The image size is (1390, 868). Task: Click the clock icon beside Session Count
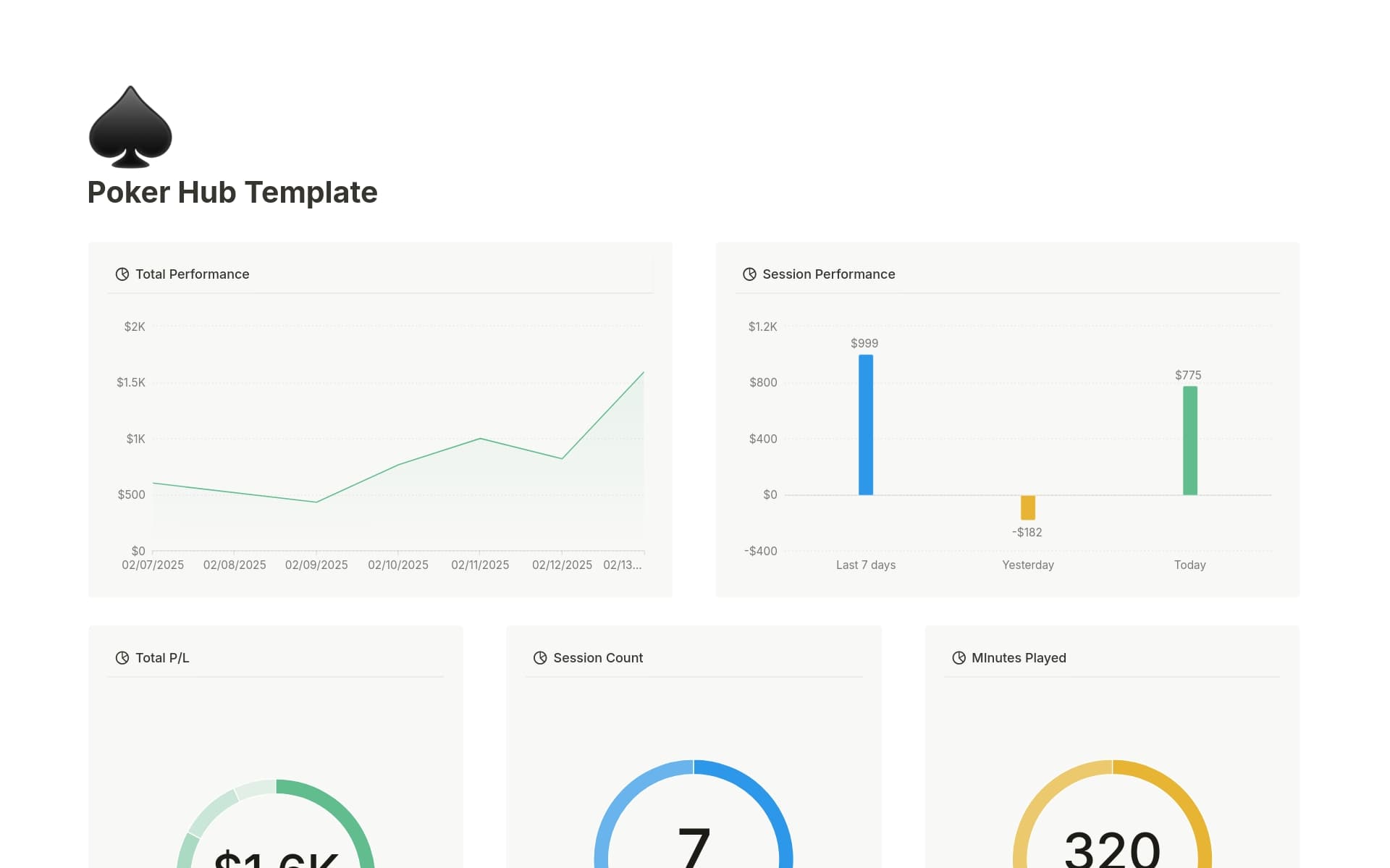(539, 657)
